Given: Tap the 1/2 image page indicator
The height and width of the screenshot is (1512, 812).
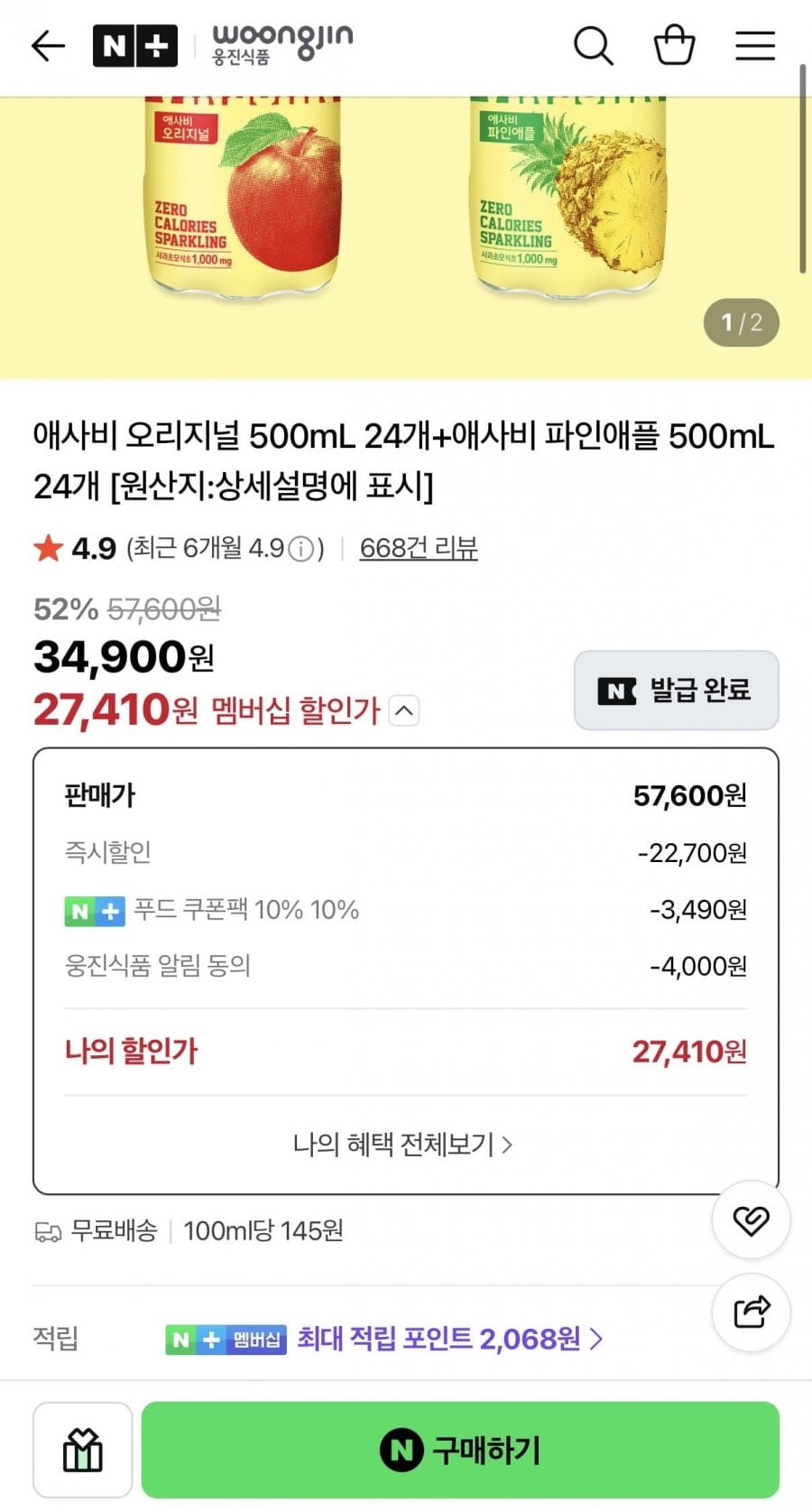Looking at the screenshot, I should click(742, 322).
